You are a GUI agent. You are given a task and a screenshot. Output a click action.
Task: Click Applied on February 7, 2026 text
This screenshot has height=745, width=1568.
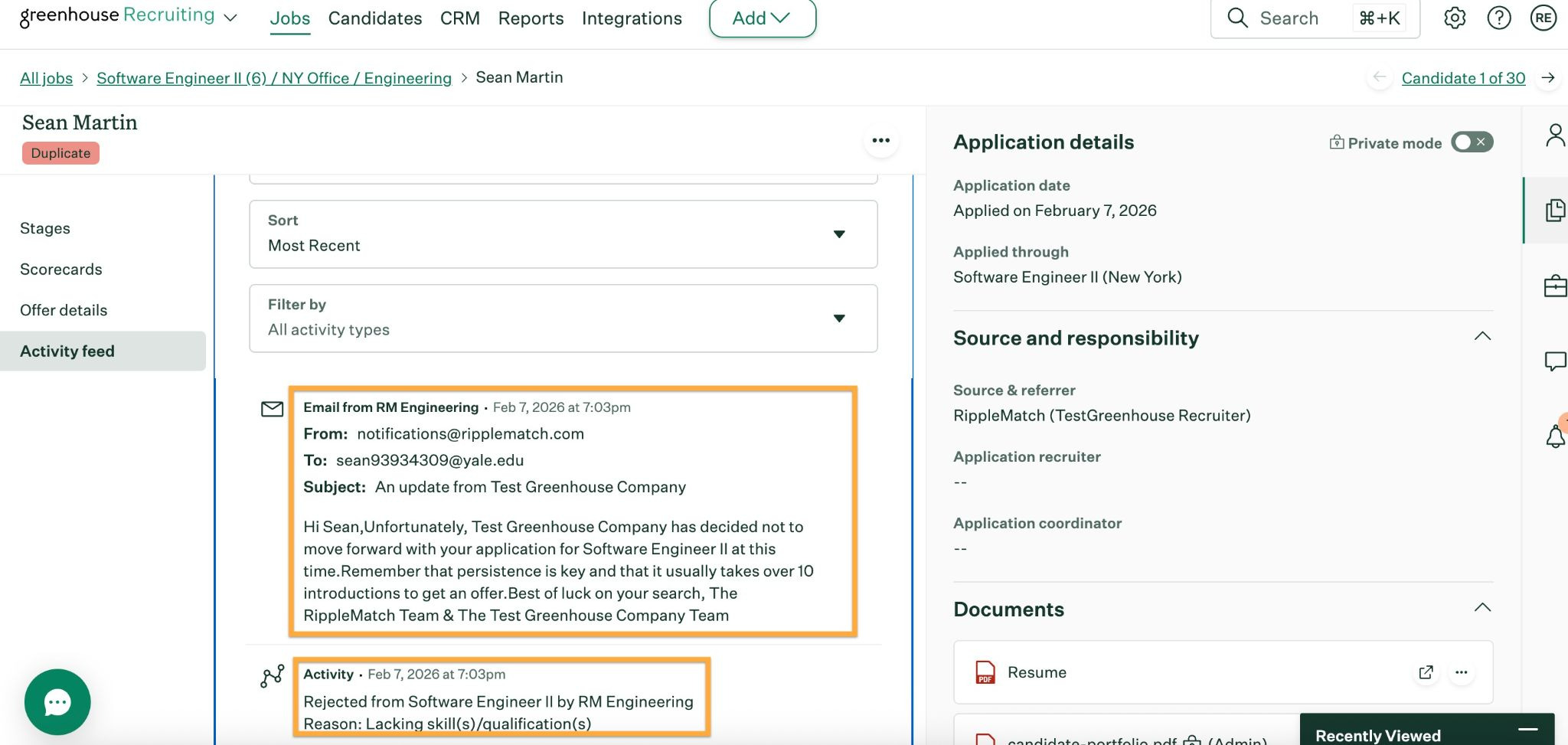point(1054,211)
